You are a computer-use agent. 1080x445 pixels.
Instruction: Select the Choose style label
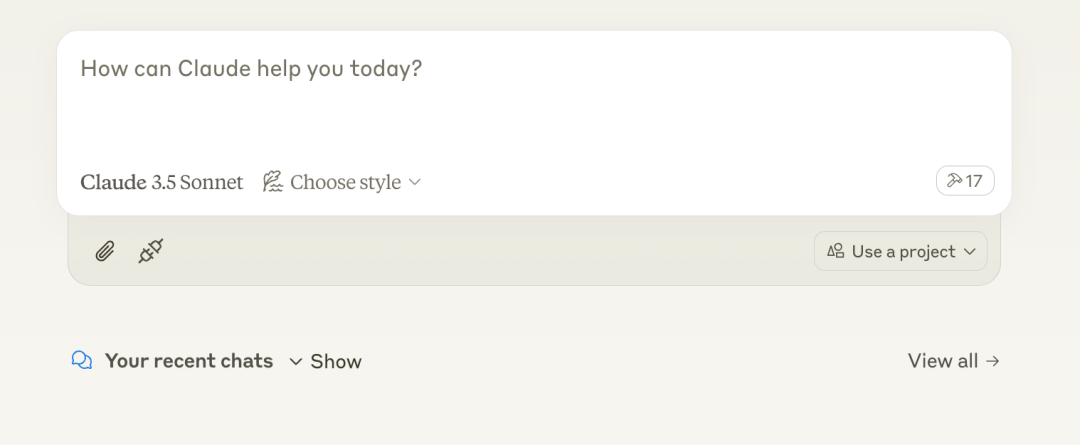point(345,182)
